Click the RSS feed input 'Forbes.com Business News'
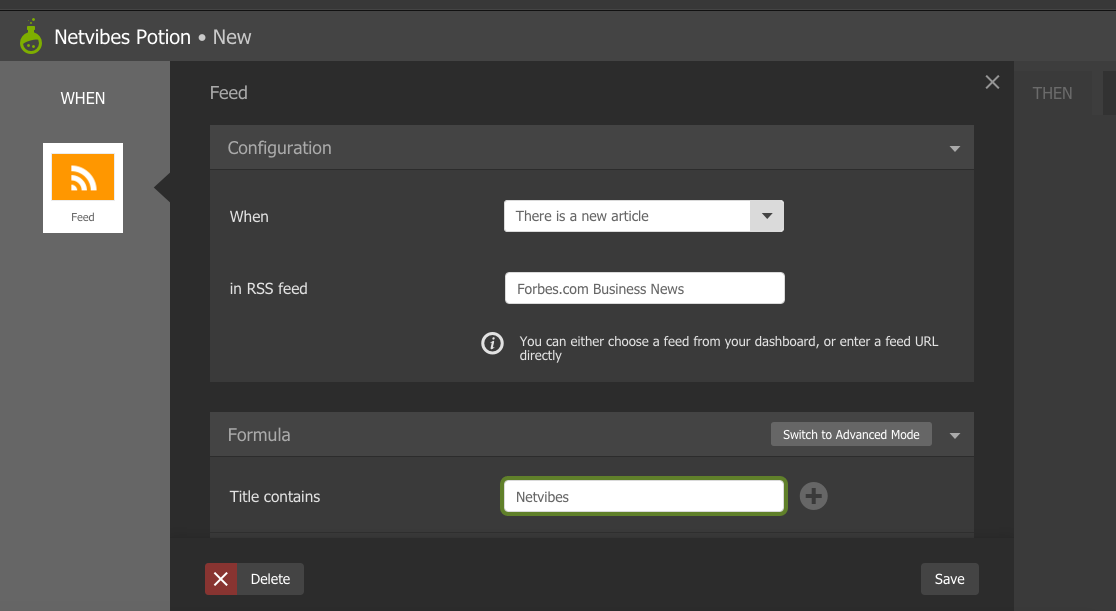This screenshot has width=1116, height=611. click(645, 288)
